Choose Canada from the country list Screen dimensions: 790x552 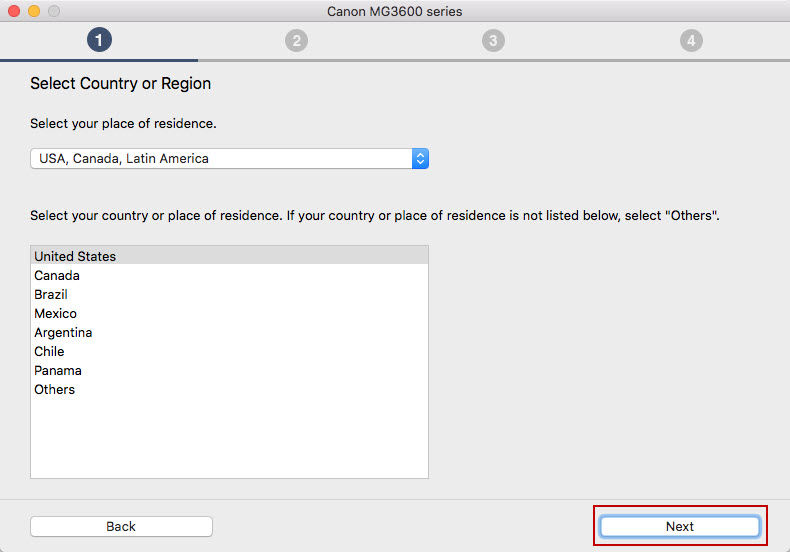tap(57, 275)
